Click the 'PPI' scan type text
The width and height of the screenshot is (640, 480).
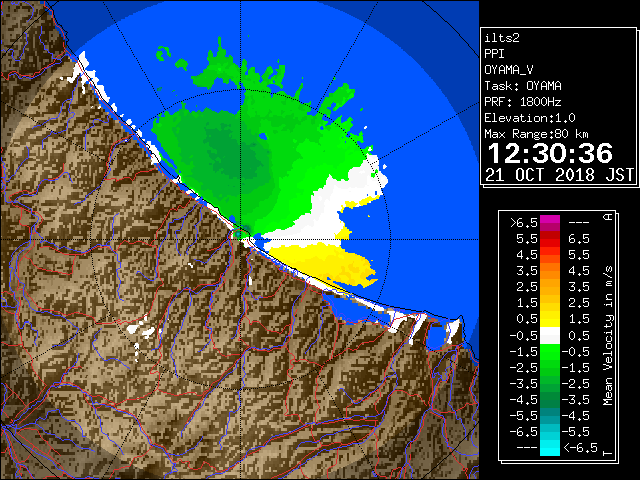click(494, 54)
